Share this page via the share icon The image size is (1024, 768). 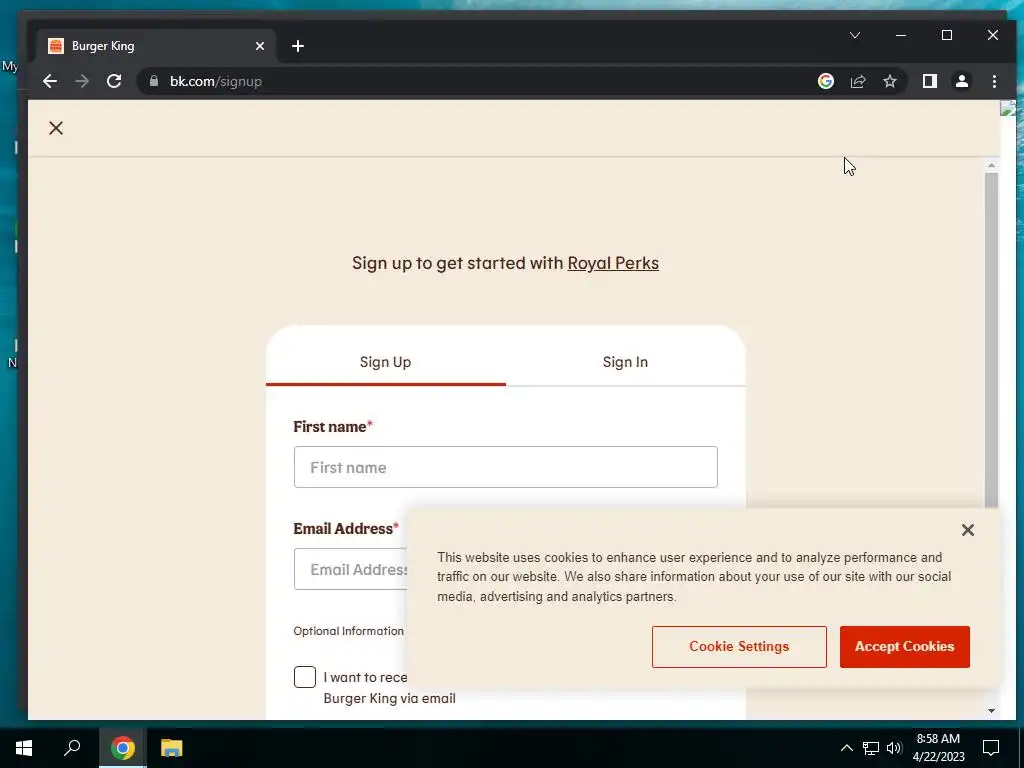pos(857,81)
